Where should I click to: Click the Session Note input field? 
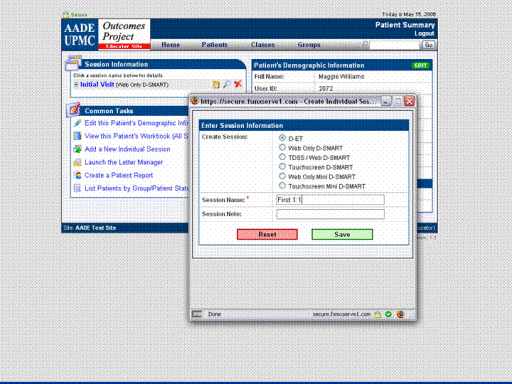point(330,214)
